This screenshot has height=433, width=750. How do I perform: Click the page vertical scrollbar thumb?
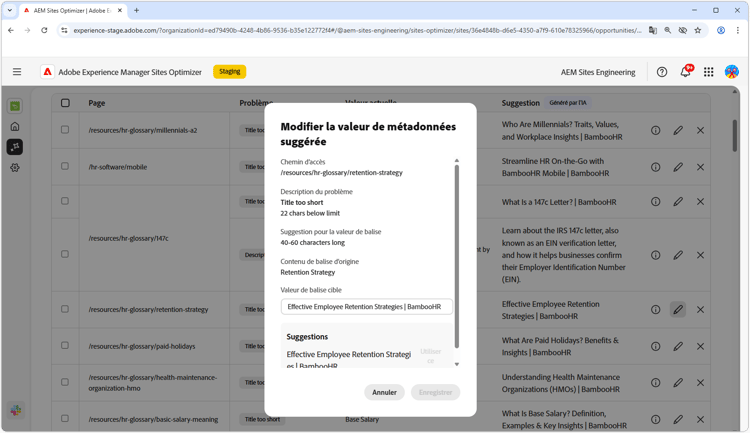(735, 136)
